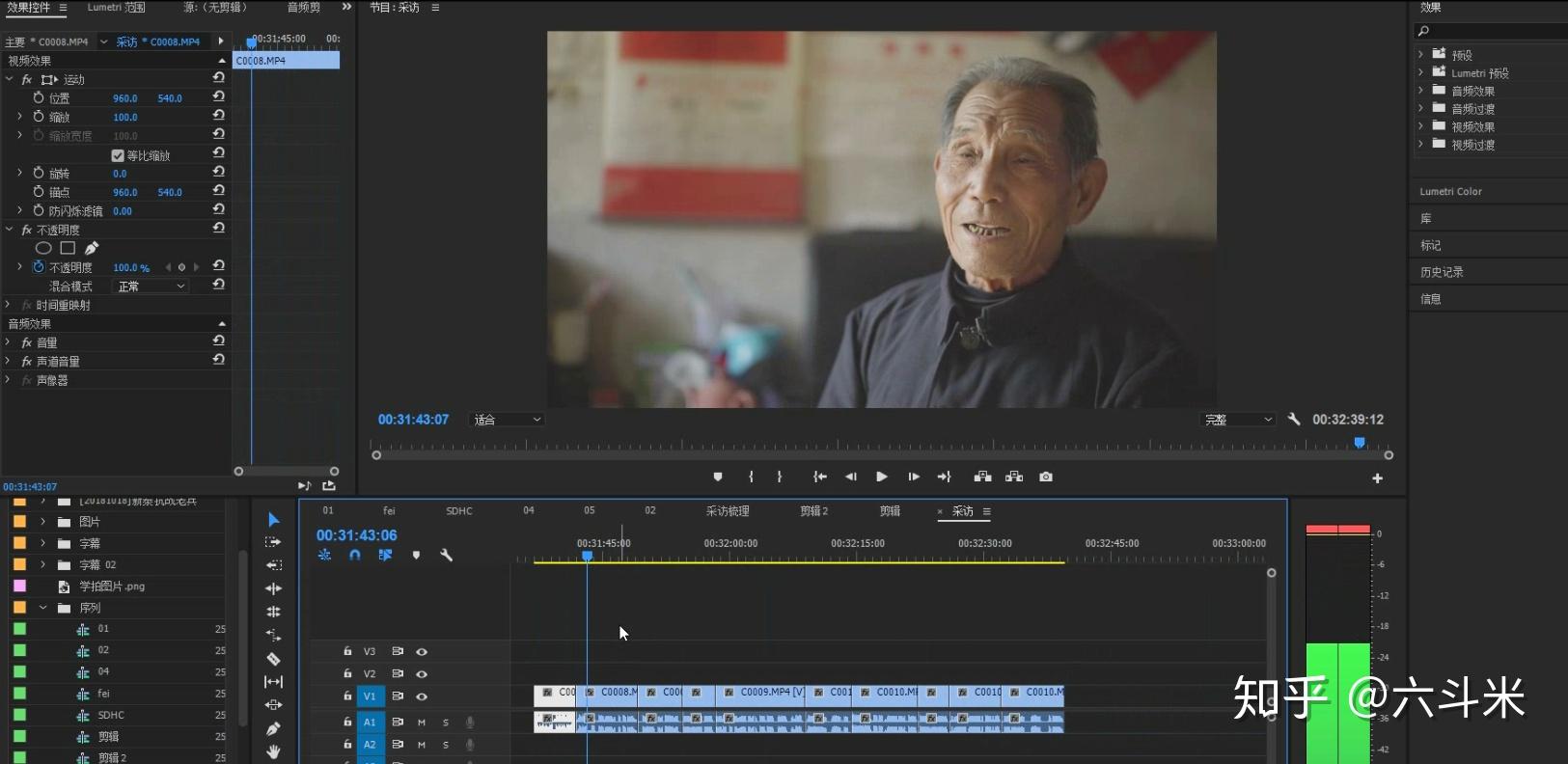1568x764 pixels.
Task: Toggle Snap magnet icon in timeline
Action: (355, 555)
